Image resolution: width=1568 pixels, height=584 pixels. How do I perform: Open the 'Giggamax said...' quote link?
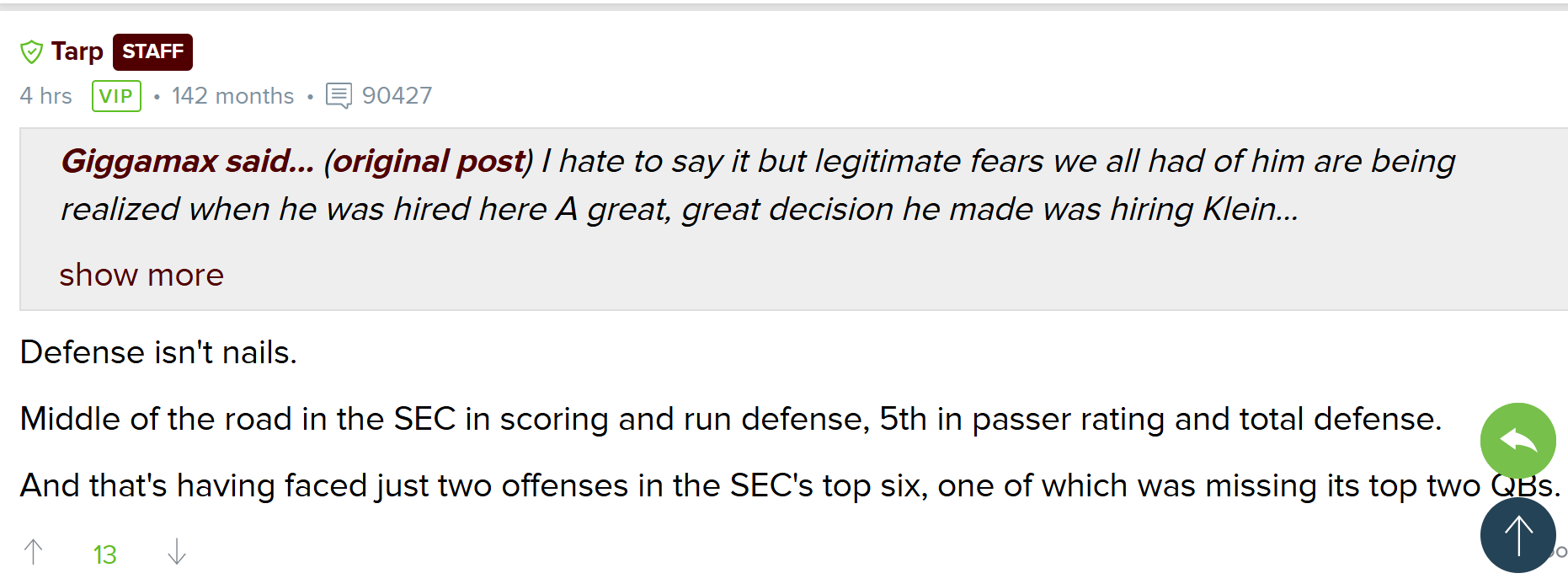pos(187,161)
